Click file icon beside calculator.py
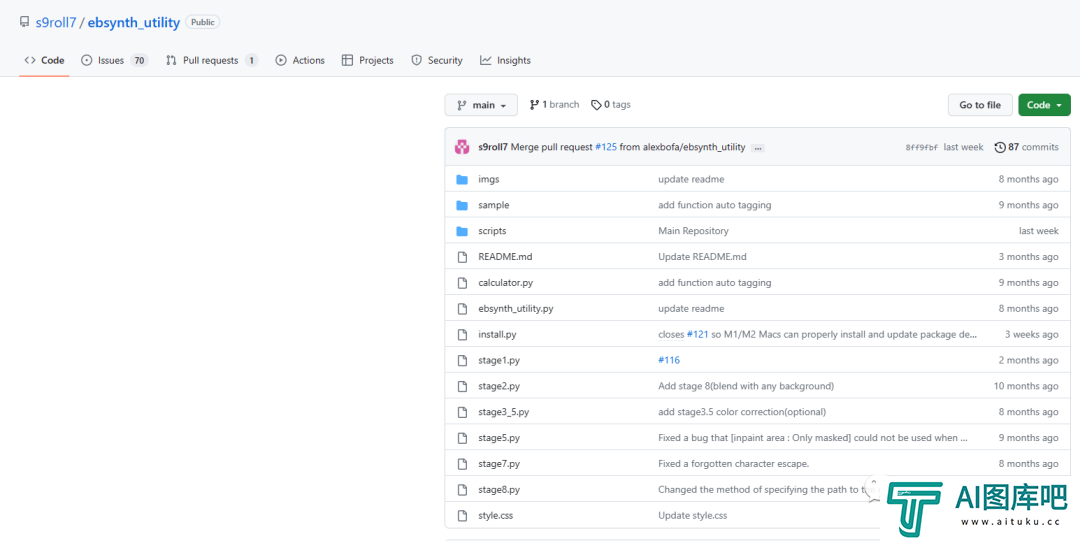Screen dimensions: 1080x541 pyautogui.click(x=462, y=283)
